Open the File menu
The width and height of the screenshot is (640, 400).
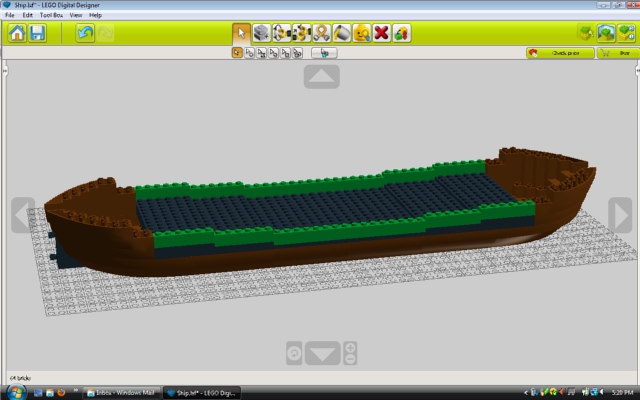(x=10, y=15)
